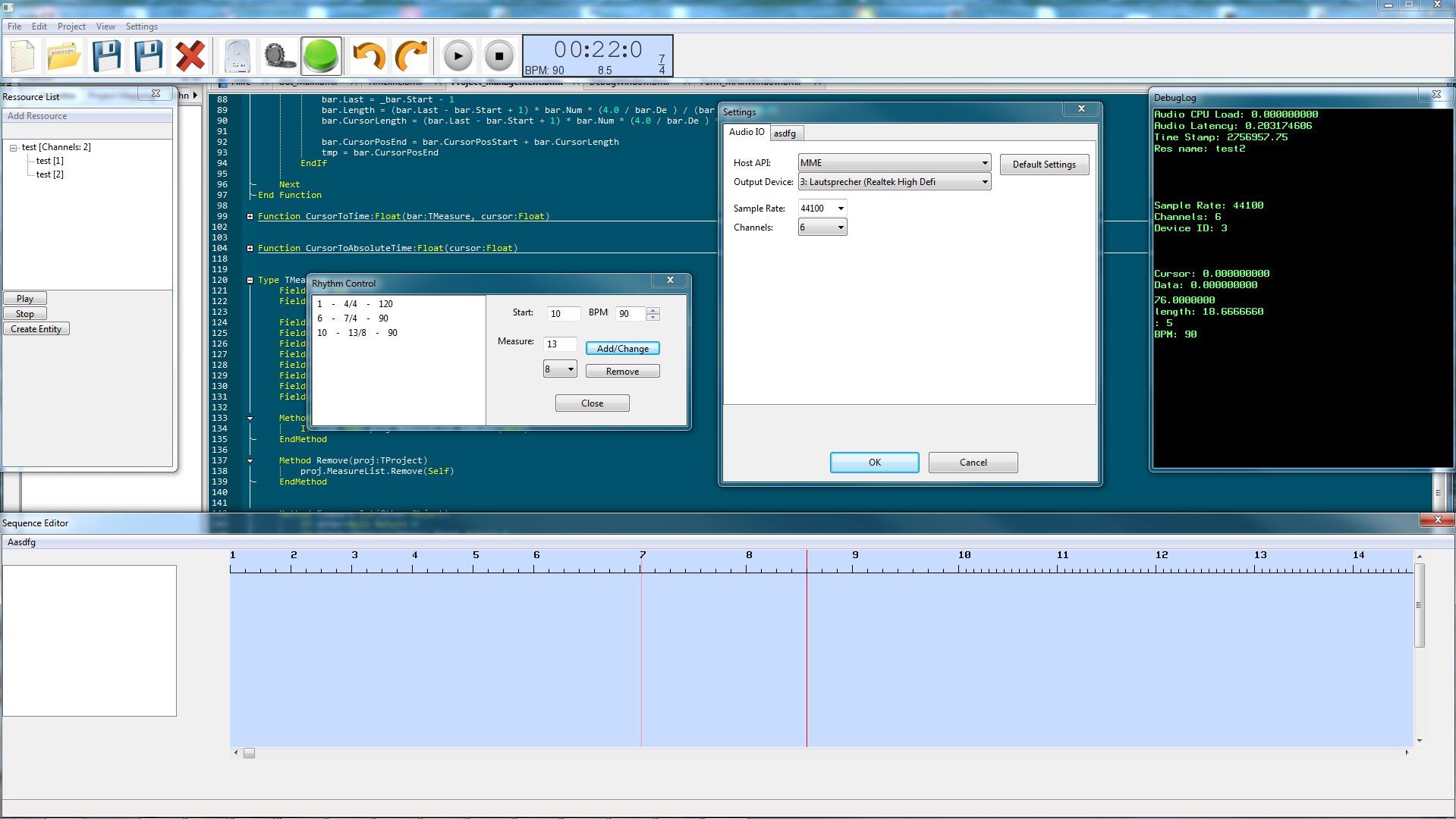
Task: Toggle the green round button in toolbar
Action: [321, 56]
